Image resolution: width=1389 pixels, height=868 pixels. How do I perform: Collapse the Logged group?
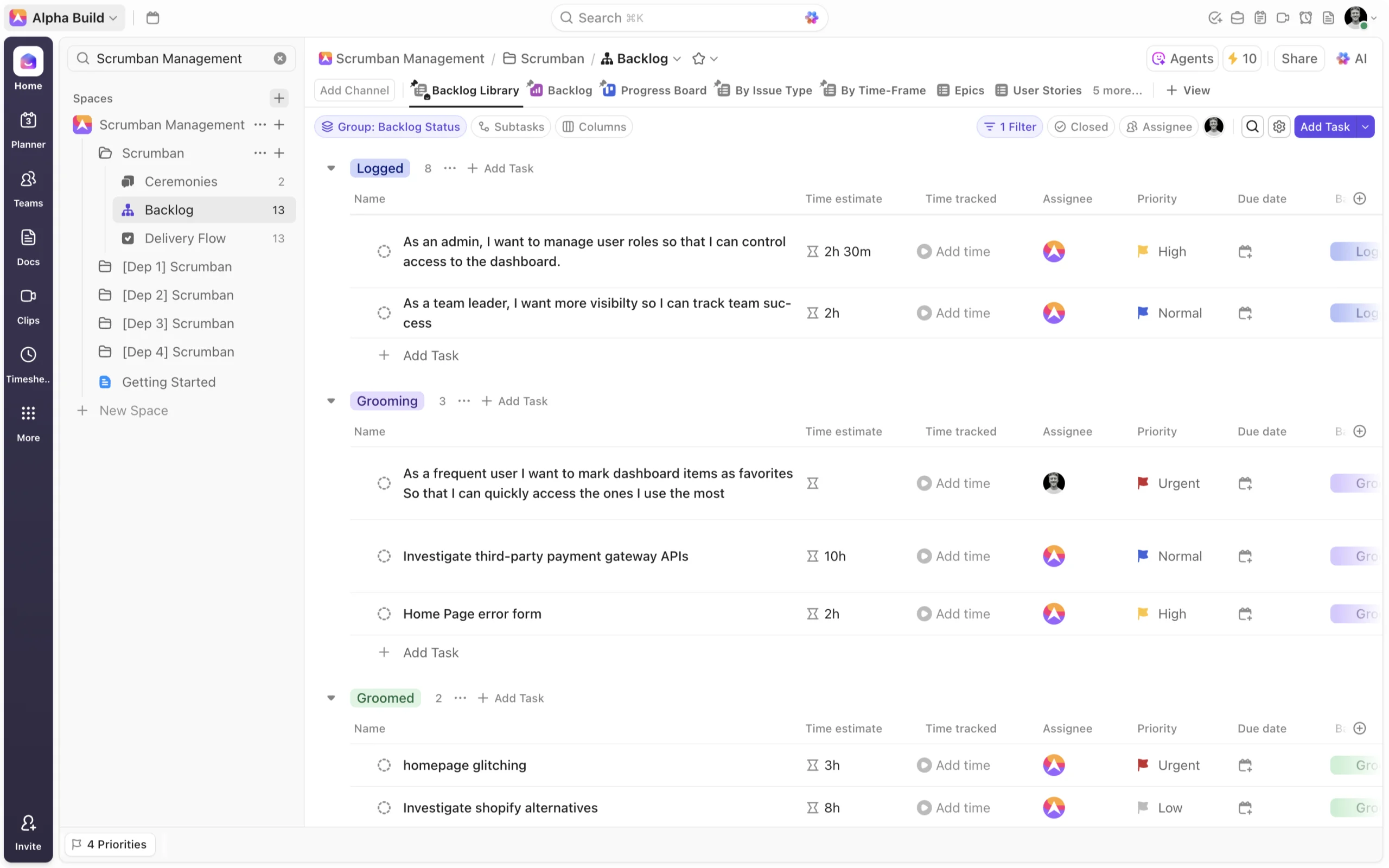pyautogui.click(x=331, y=168)
